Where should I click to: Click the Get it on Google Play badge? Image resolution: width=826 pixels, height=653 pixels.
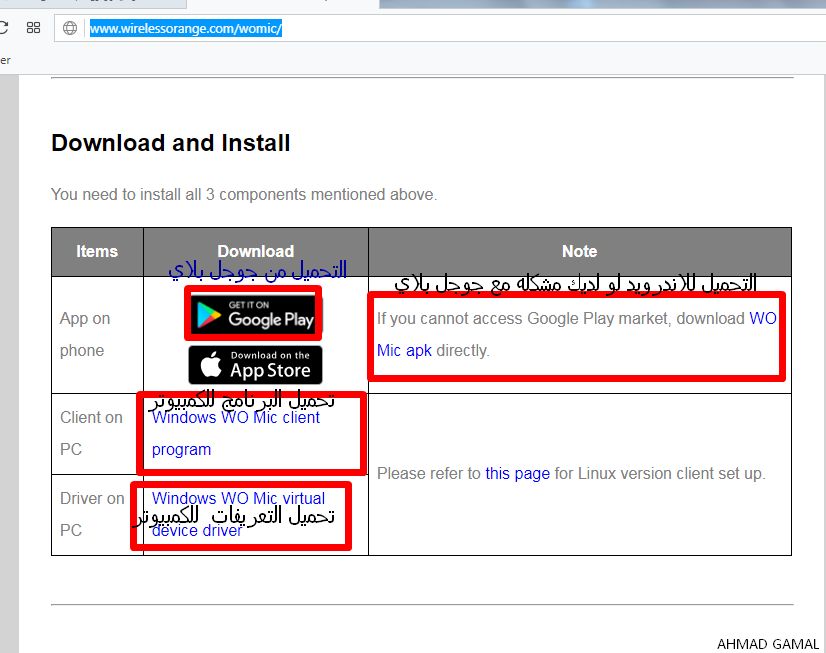point(255,313)
